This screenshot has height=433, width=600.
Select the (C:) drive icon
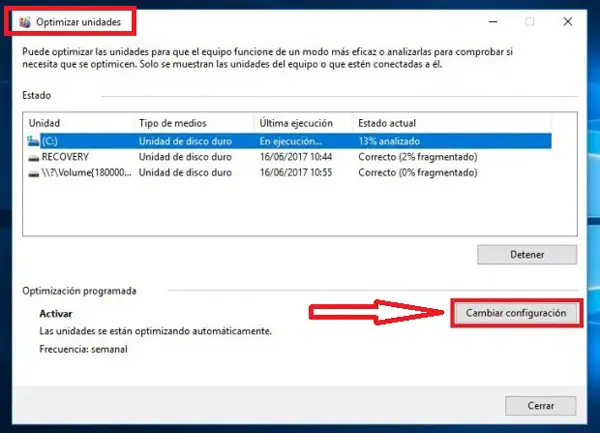coord(33,141)
